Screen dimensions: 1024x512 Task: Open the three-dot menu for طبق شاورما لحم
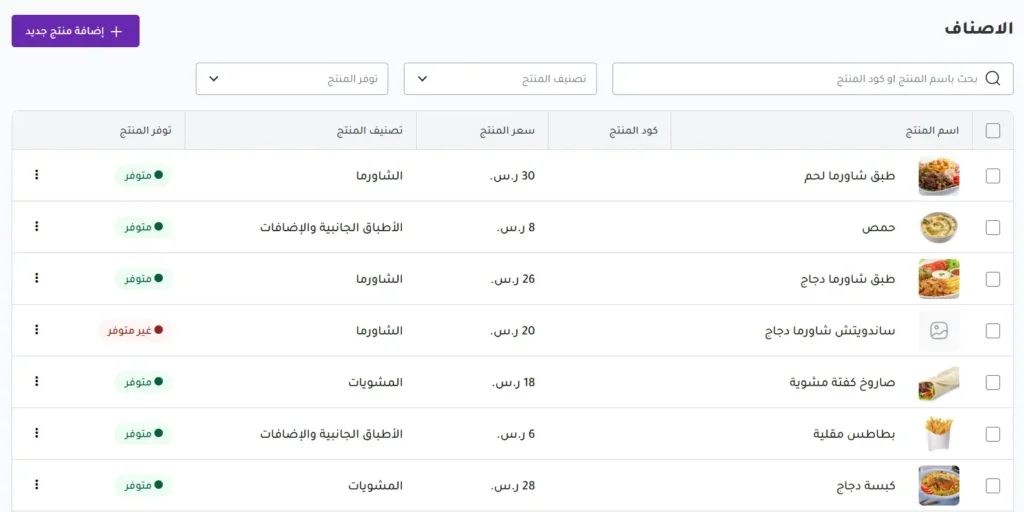[37, 174]
